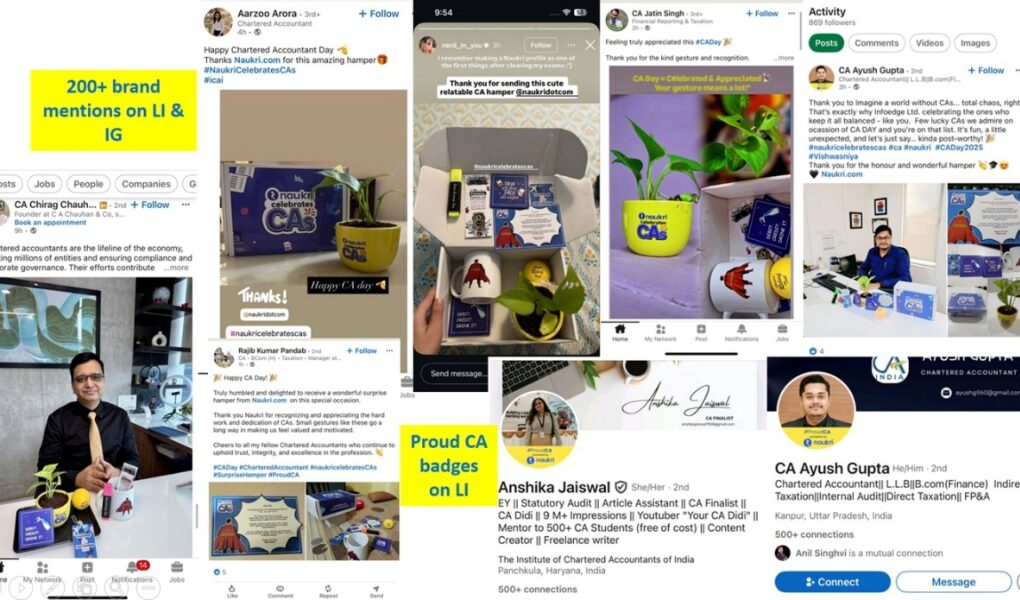Open Jobs briefcase icon under Jatin's post
Screen dimensions: 1020x600
(x=782, y=332)
